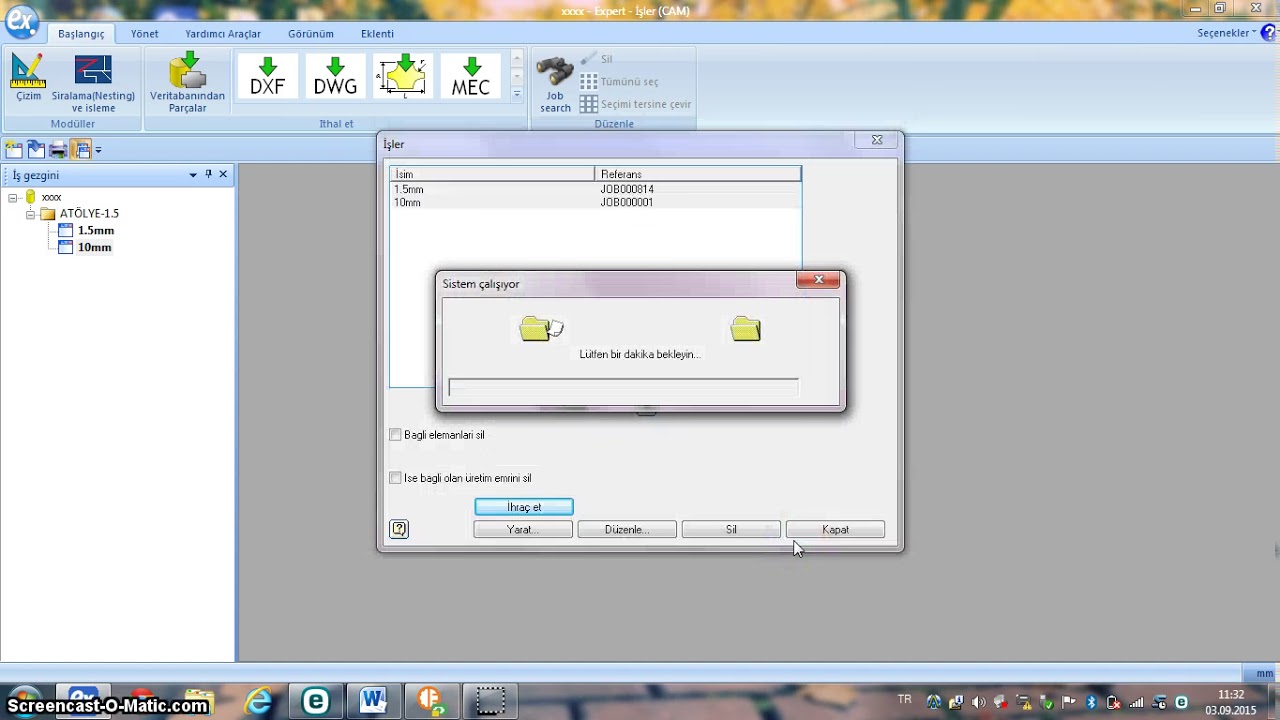Select xxxx database root node

51,197
